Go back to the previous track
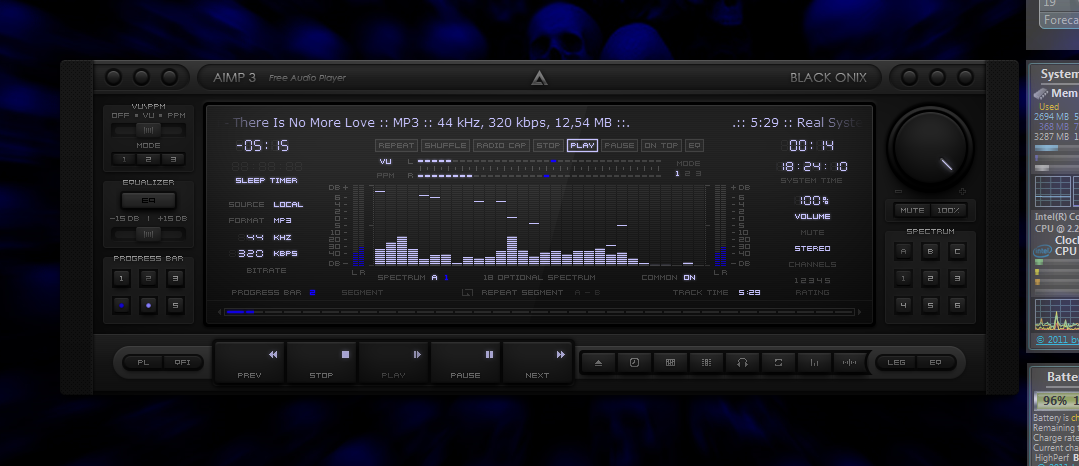 point(250,362)
